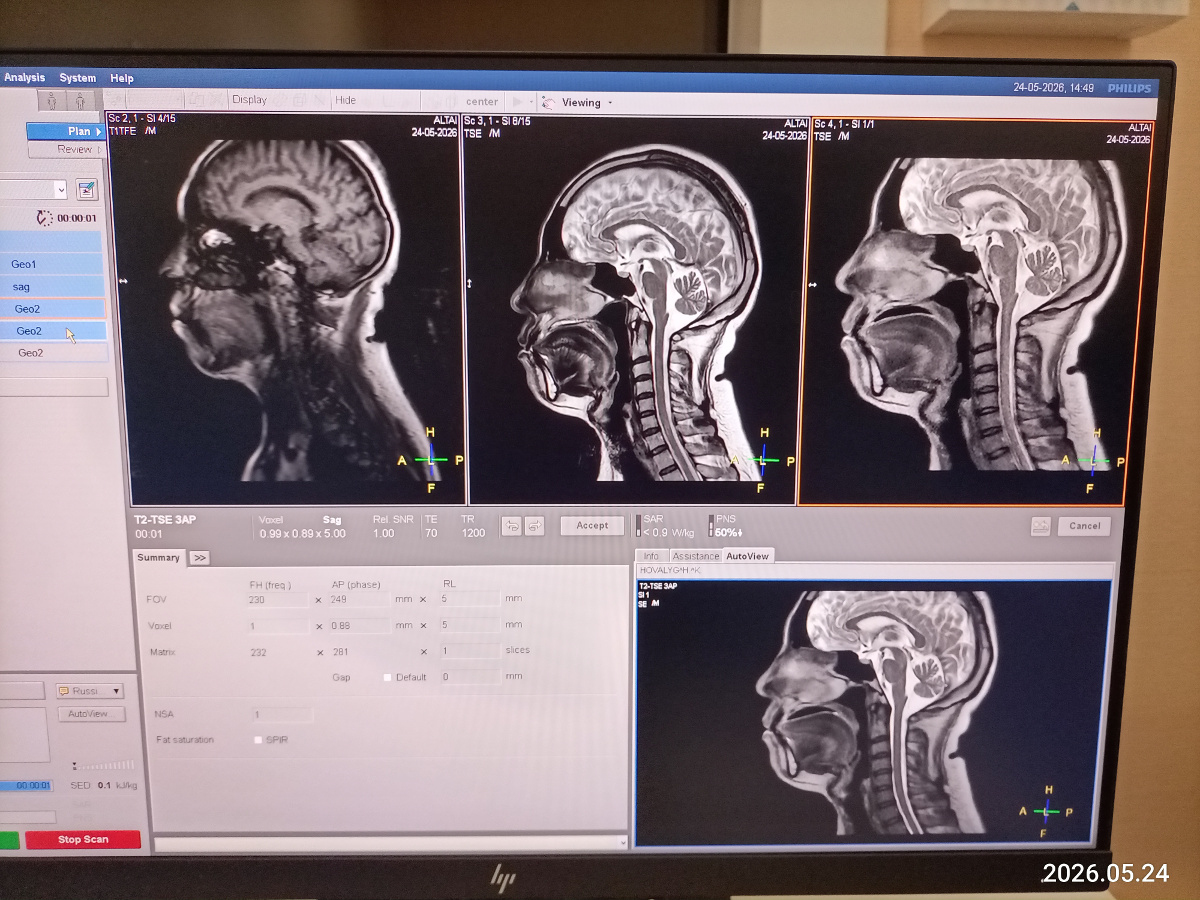
Task: Click the center toolbar item
Action: coord(482,101)
